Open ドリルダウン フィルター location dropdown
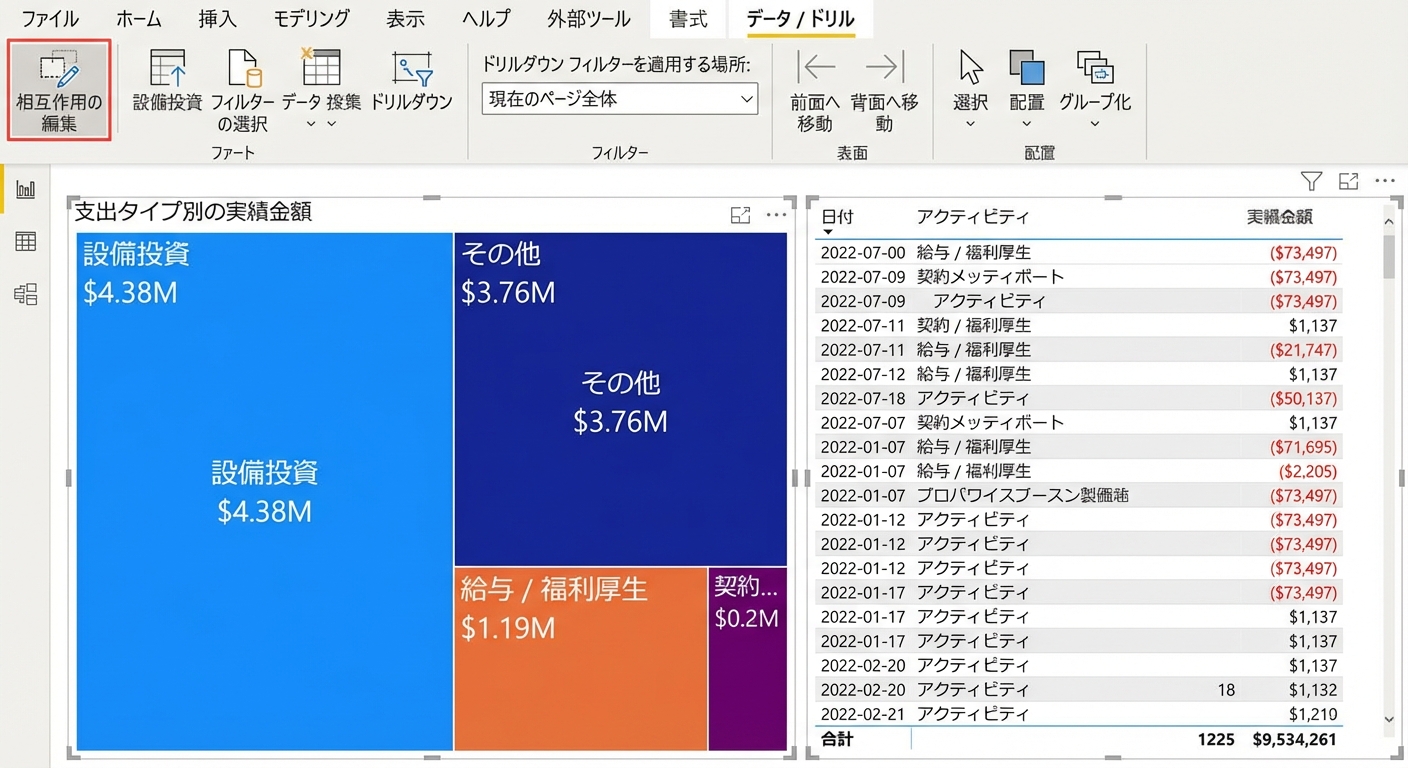The height and width of the screenshot is (768, 1408). 619,99
